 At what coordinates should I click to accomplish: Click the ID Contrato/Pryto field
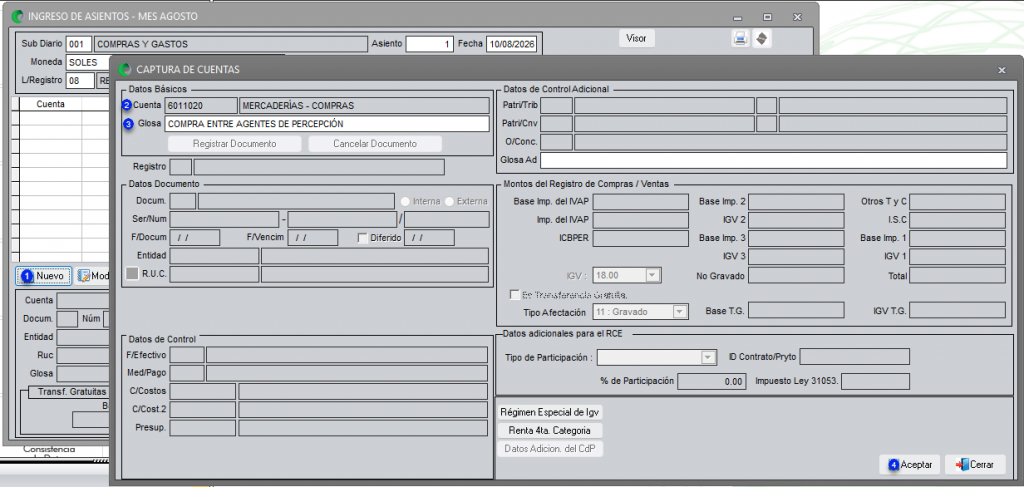(x=855, y=356)
